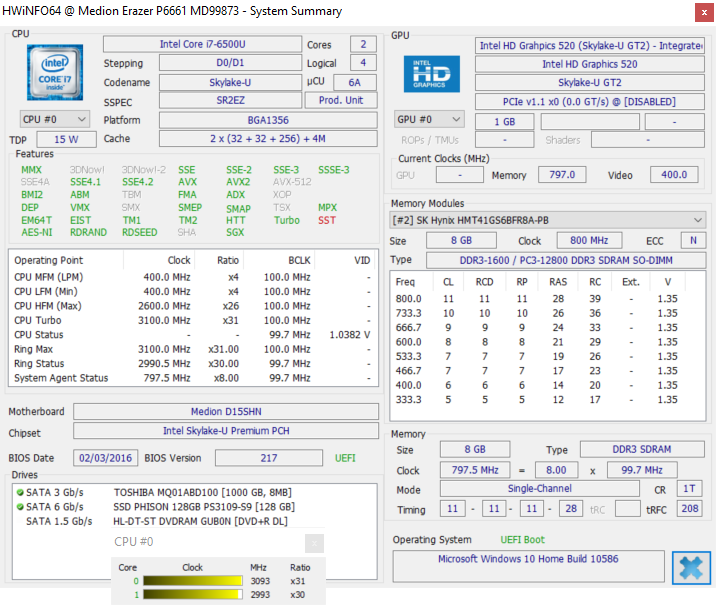Select the System Agent Status row
Viewport: 728px width, 606px height.
193,378
